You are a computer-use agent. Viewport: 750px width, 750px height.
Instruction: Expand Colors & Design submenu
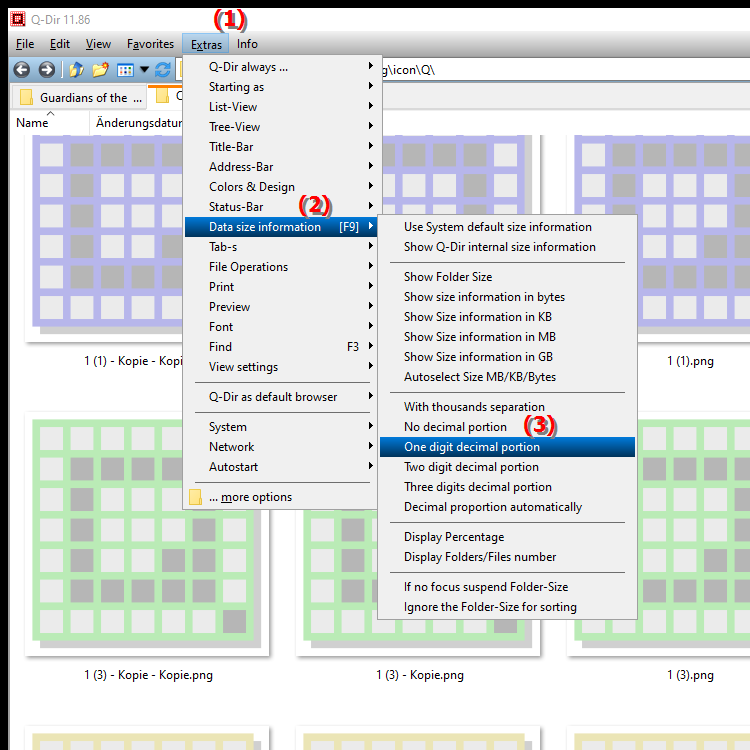click(x=281, y=187)
